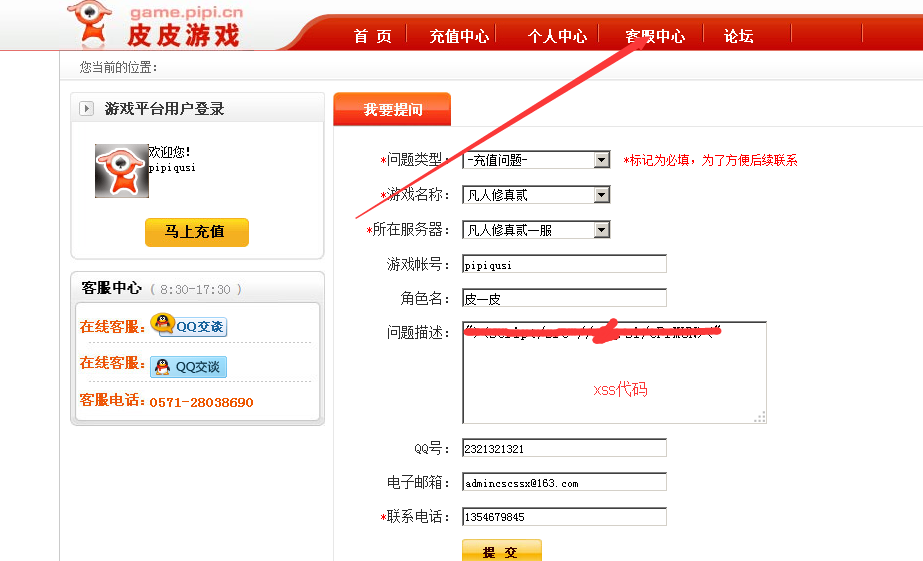Click the 皮皮游戏 mascot logo
The height and width of the screenshot is (561, 923).
[89, 24]
